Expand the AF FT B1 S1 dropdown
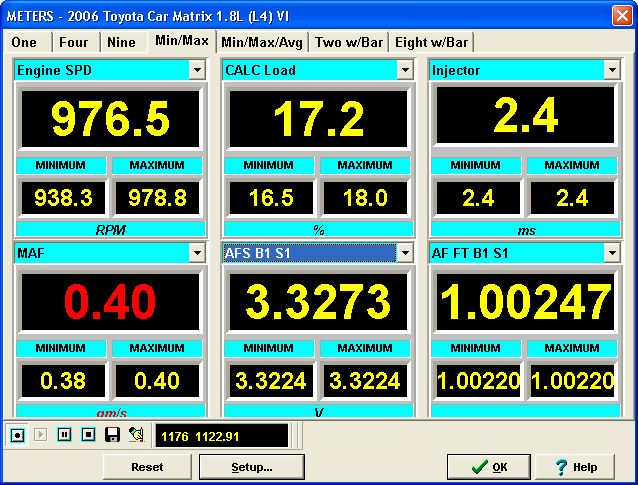Viewport: 638px width, 485px height. click(x=611, y=254)
